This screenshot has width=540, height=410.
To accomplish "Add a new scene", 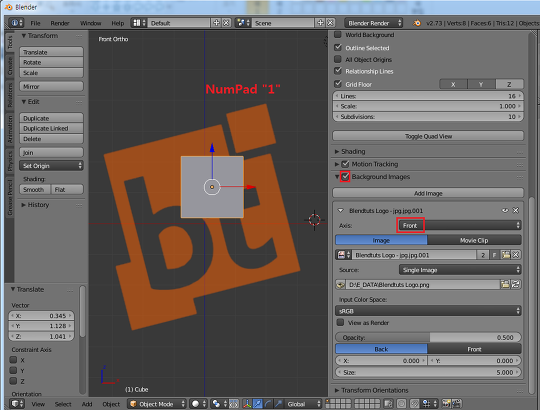I will tap(320, 23).
